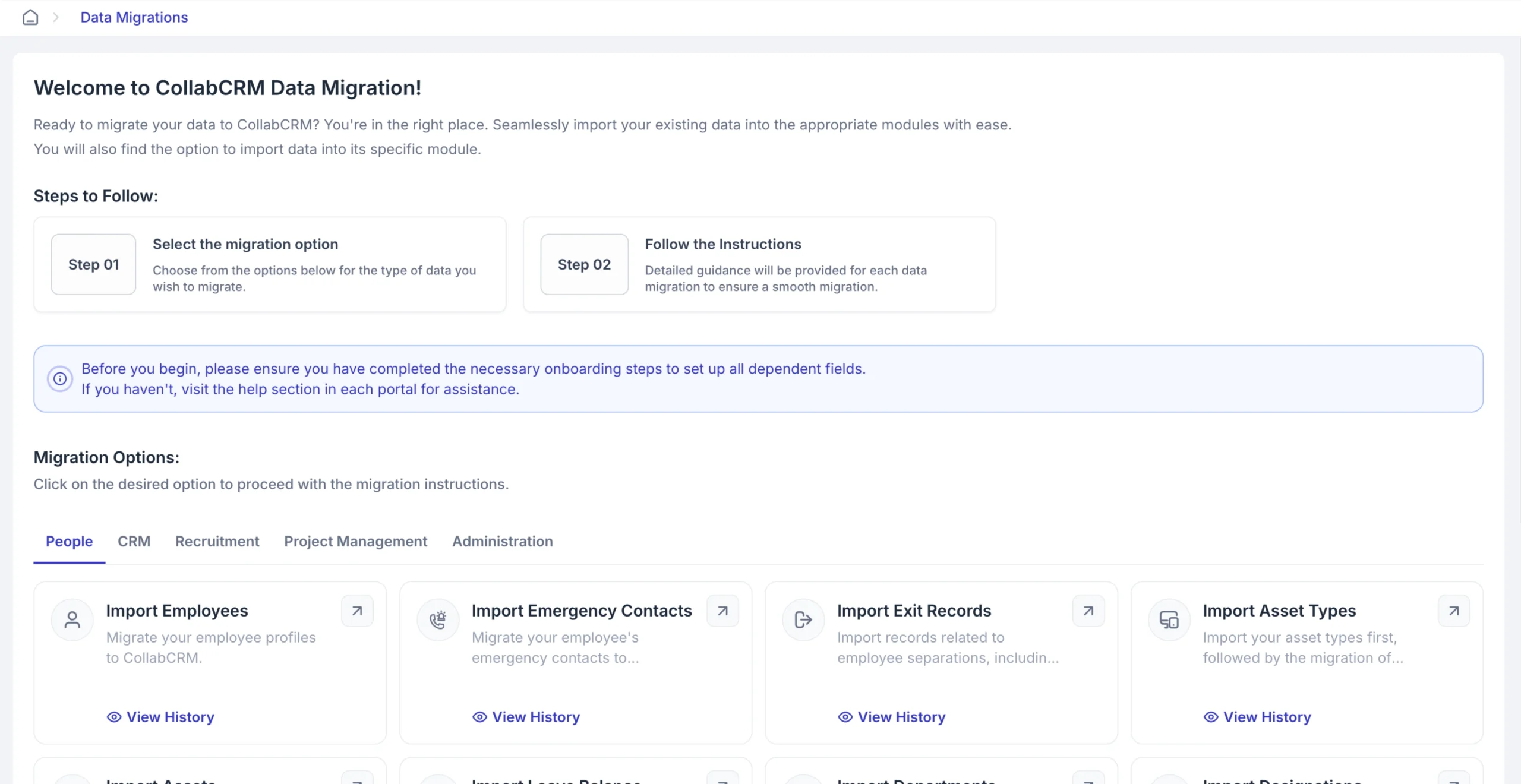Viewport: 1521px width, 784px height.
Task: Click the eye icon under Import Exit Records
Action: pos(845,717)
